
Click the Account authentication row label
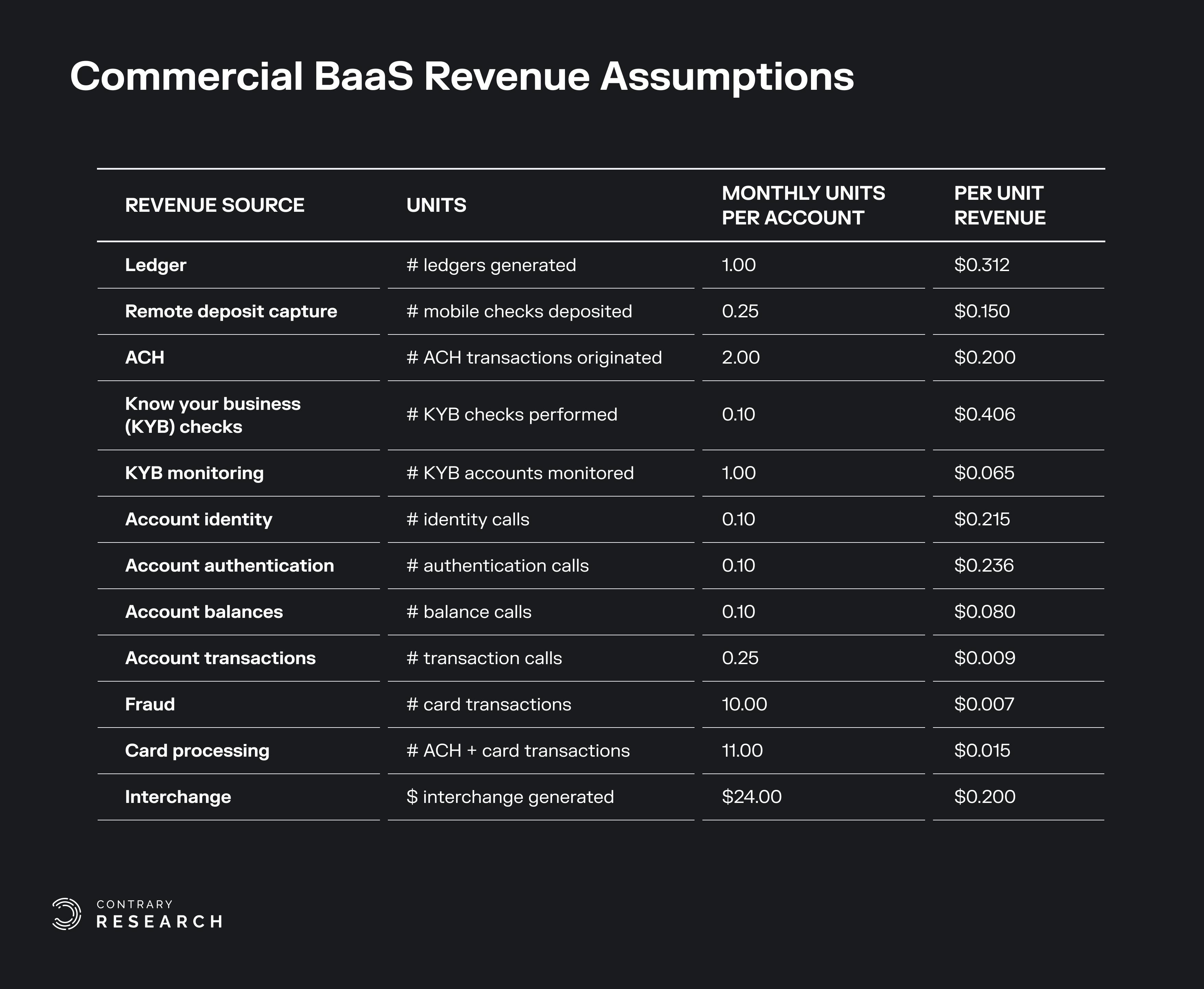coord(229,565)
